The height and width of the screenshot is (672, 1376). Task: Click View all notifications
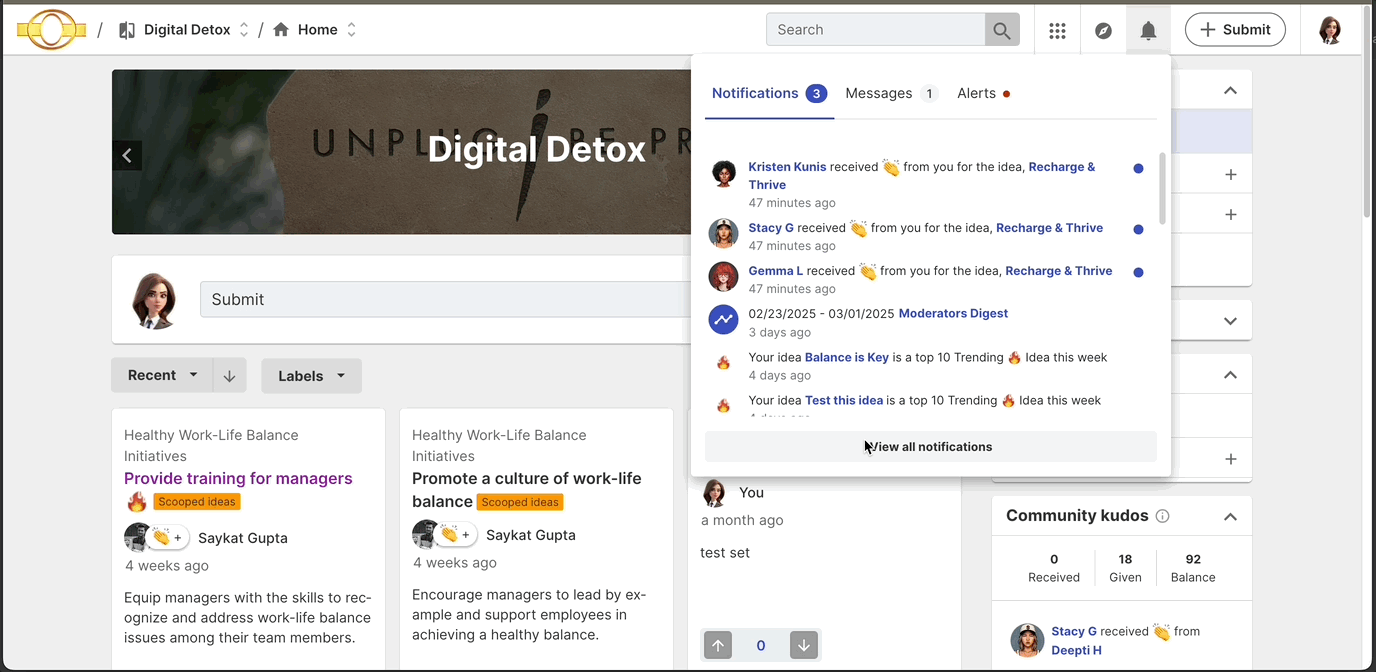pos(930,447)
